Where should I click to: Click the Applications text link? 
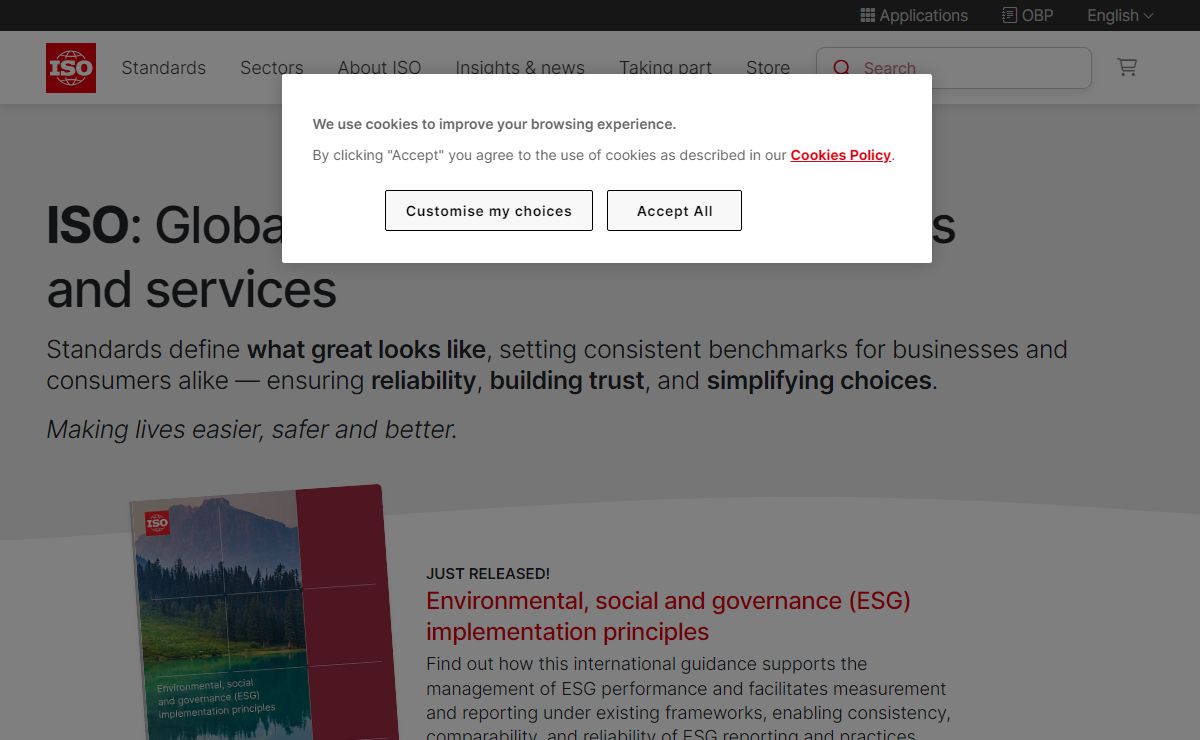923,15
